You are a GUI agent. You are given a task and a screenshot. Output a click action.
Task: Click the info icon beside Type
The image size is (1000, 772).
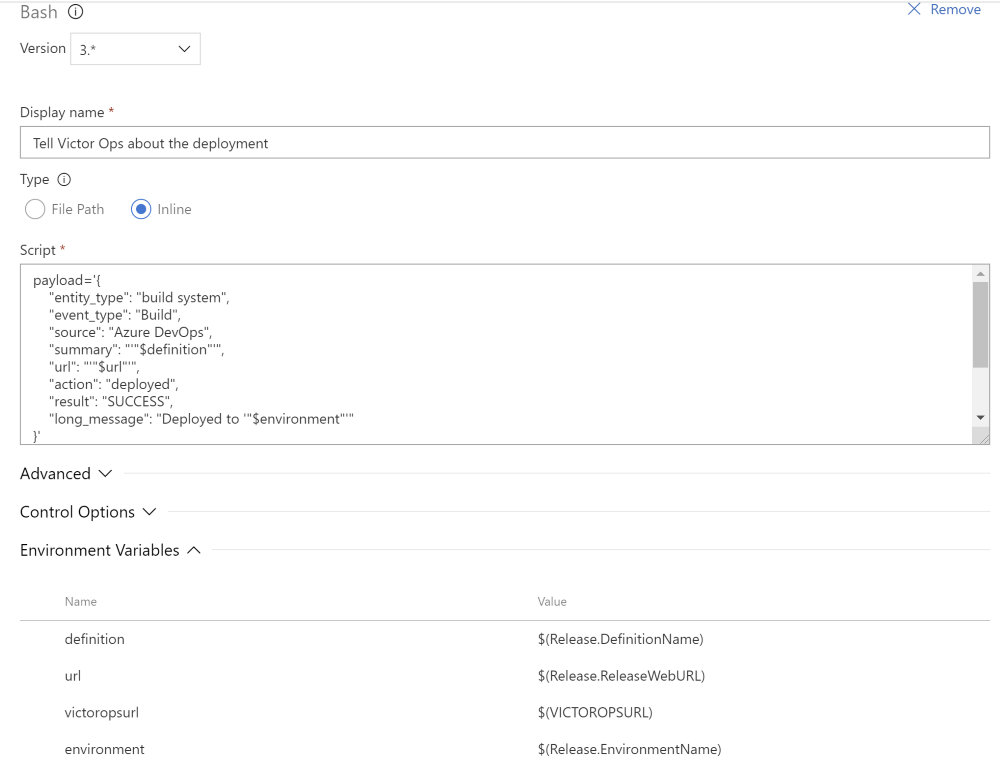[x=65, y=180]
